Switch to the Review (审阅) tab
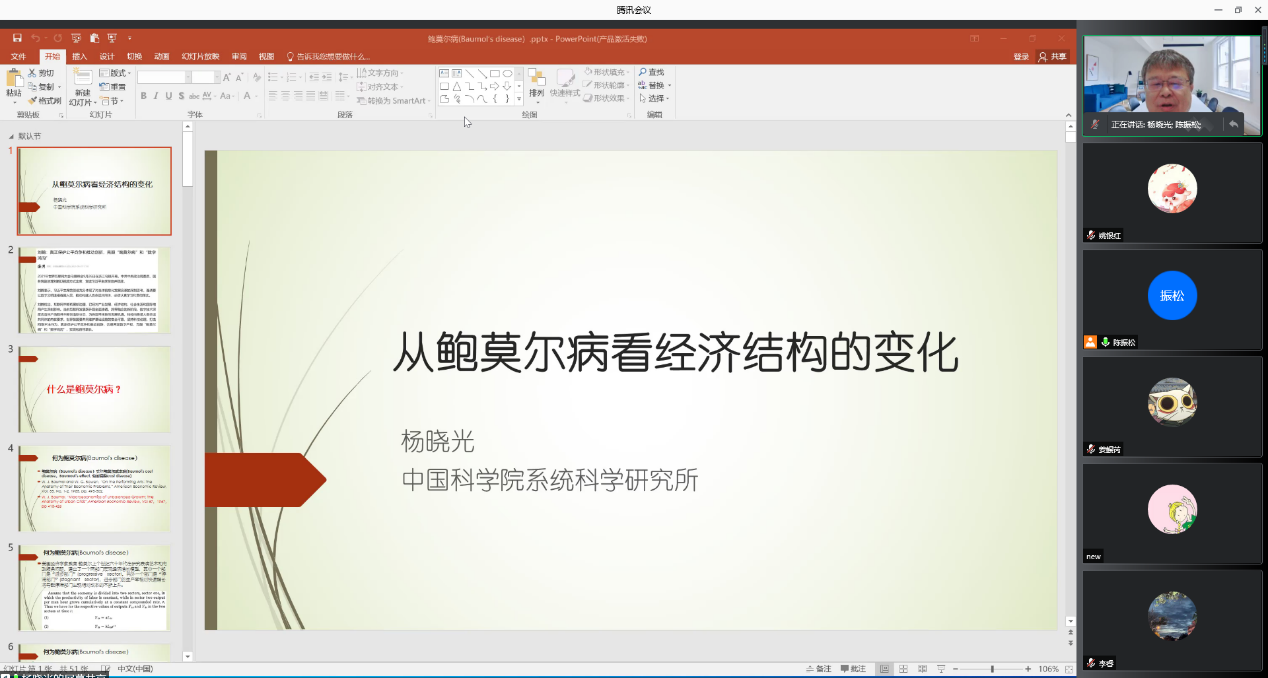Screen dimensions: 1268x678 click(x=239, y=56)
